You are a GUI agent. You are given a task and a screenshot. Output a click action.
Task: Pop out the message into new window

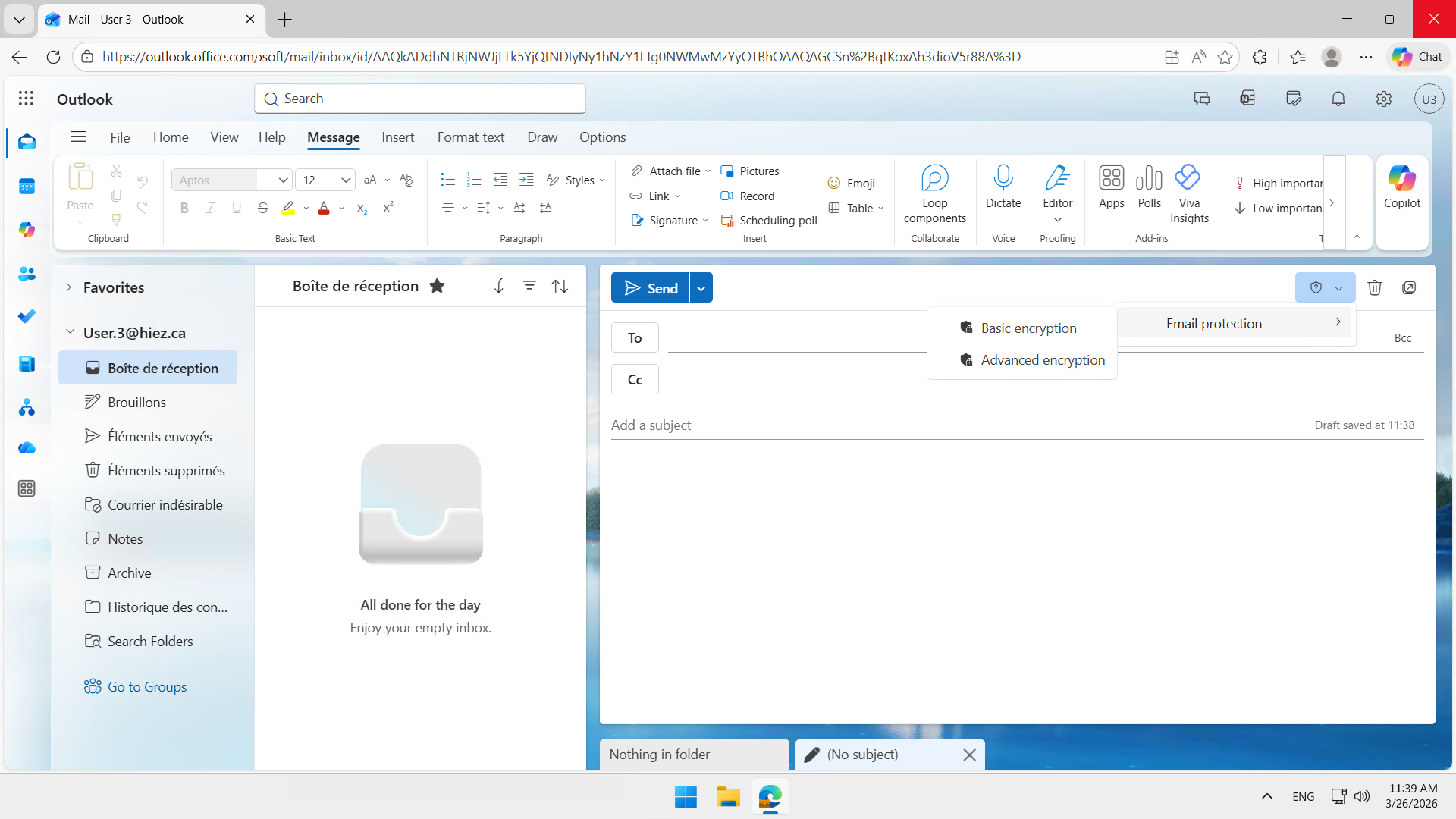(x=1409, y=287)
